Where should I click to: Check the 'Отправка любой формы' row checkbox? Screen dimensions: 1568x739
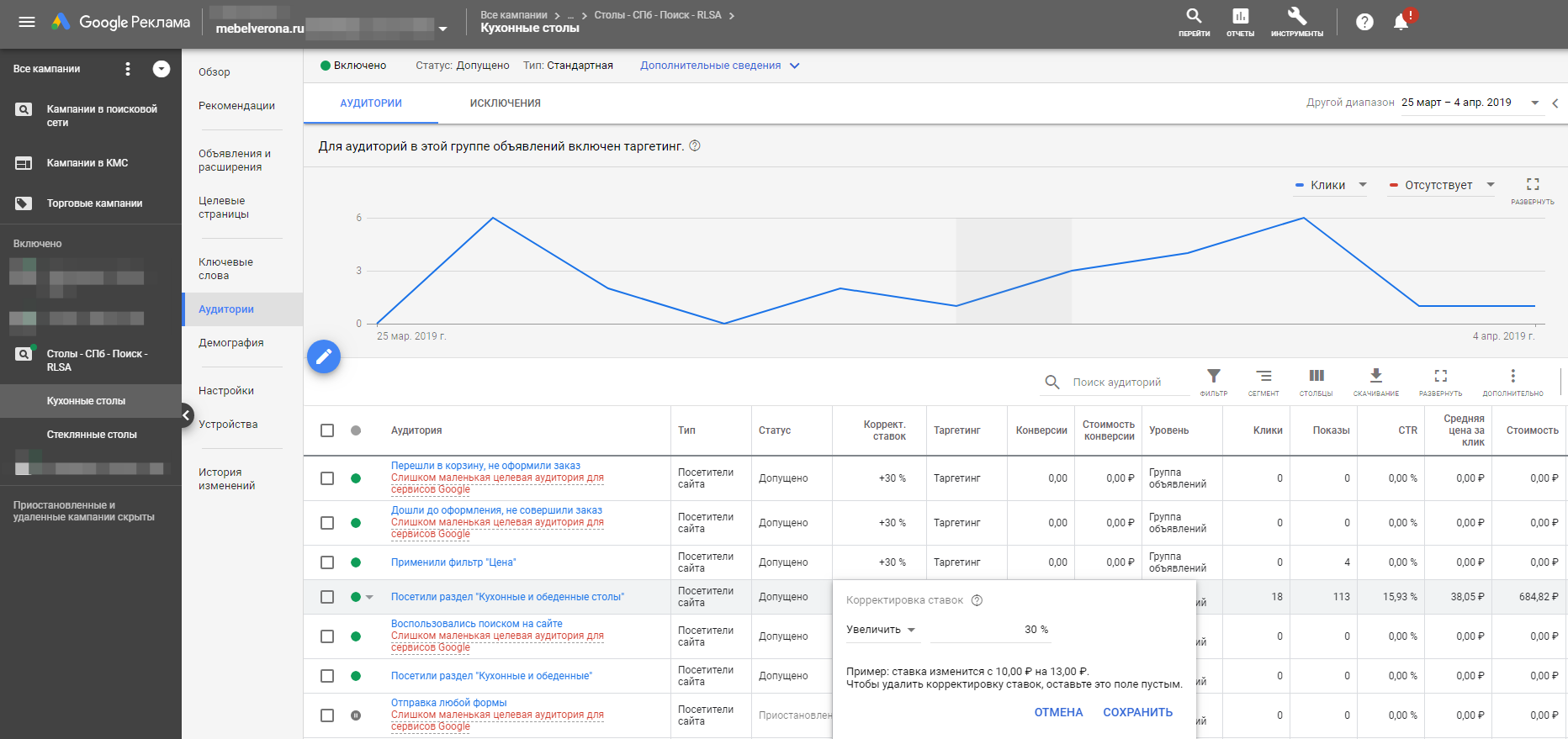[327, 715]
